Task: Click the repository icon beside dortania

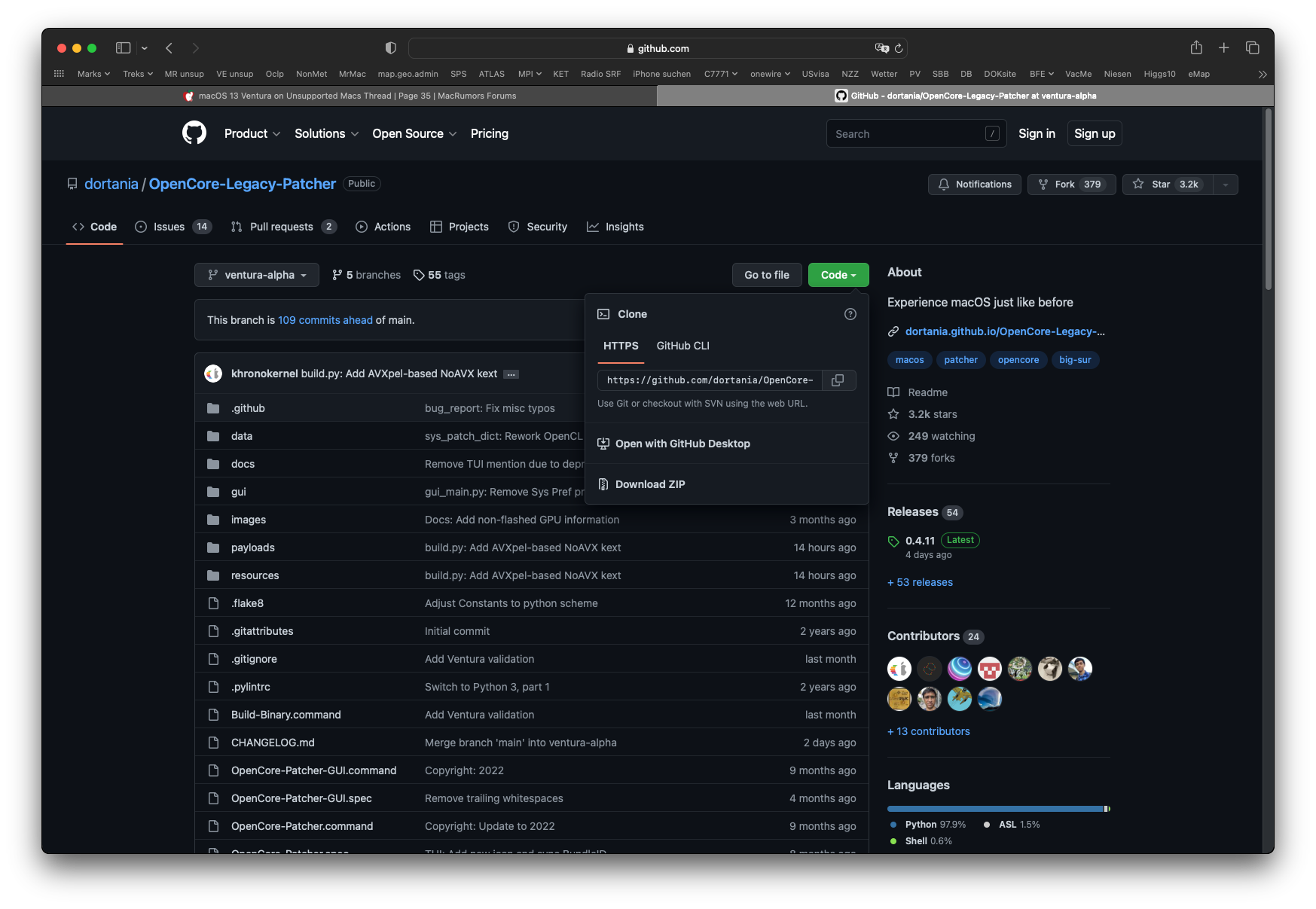Action: 72,184
